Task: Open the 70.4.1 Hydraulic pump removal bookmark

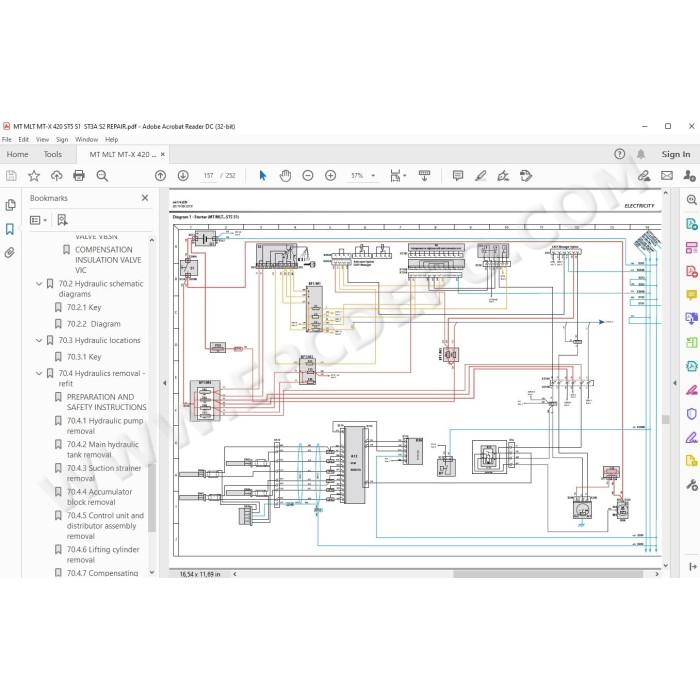Action: (x=105, y=426)
